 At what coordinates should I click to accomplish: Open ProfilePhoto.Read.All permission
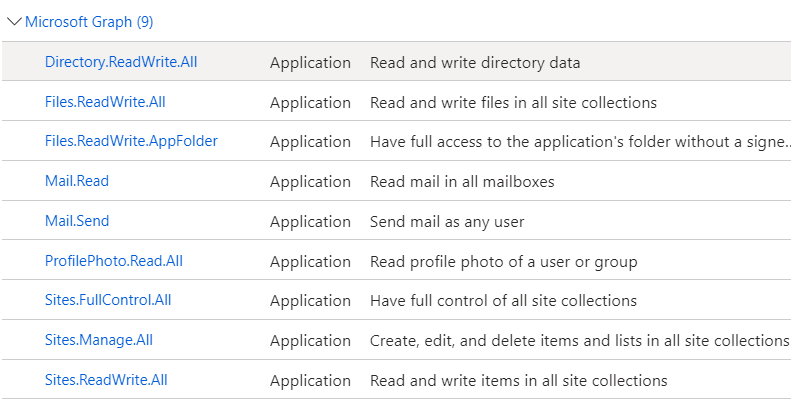[114, 261]
